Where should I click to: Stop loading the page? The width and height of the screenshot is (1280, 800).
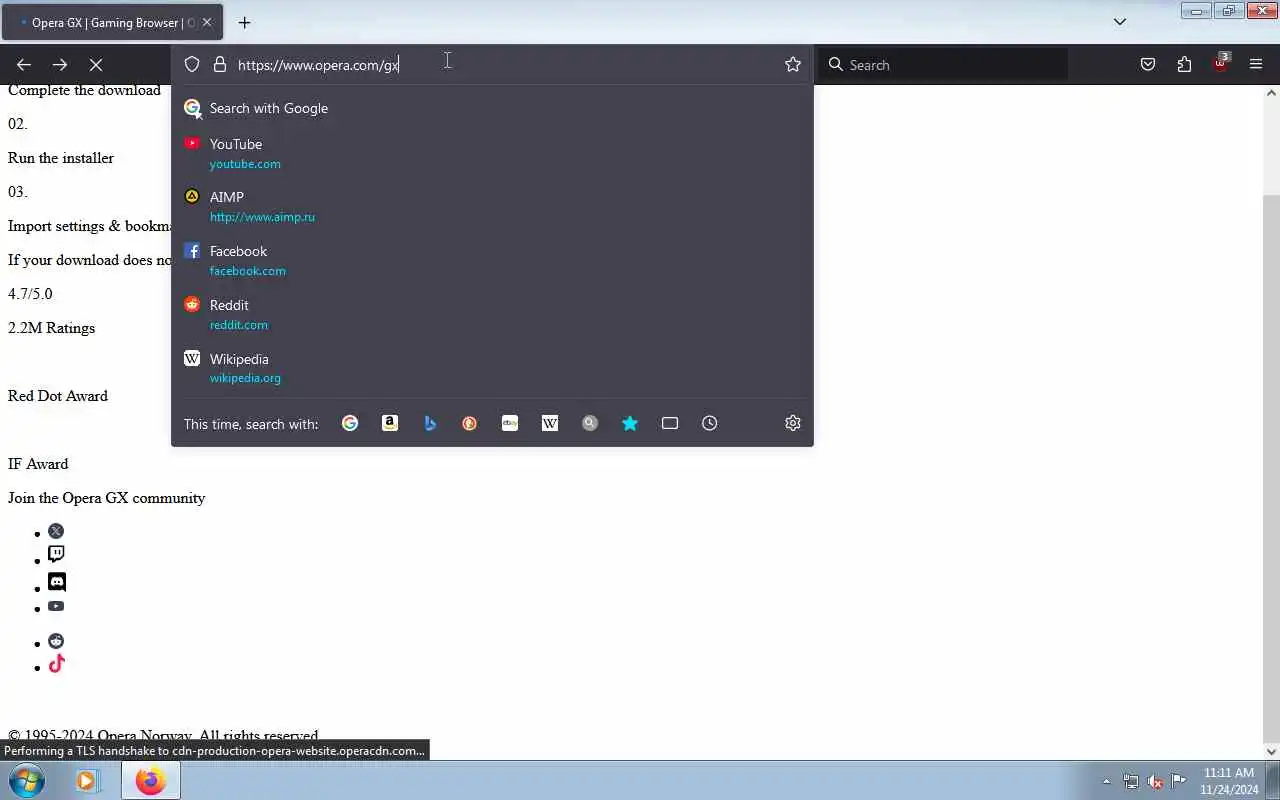pyautogui.click(x=96, y=65)
